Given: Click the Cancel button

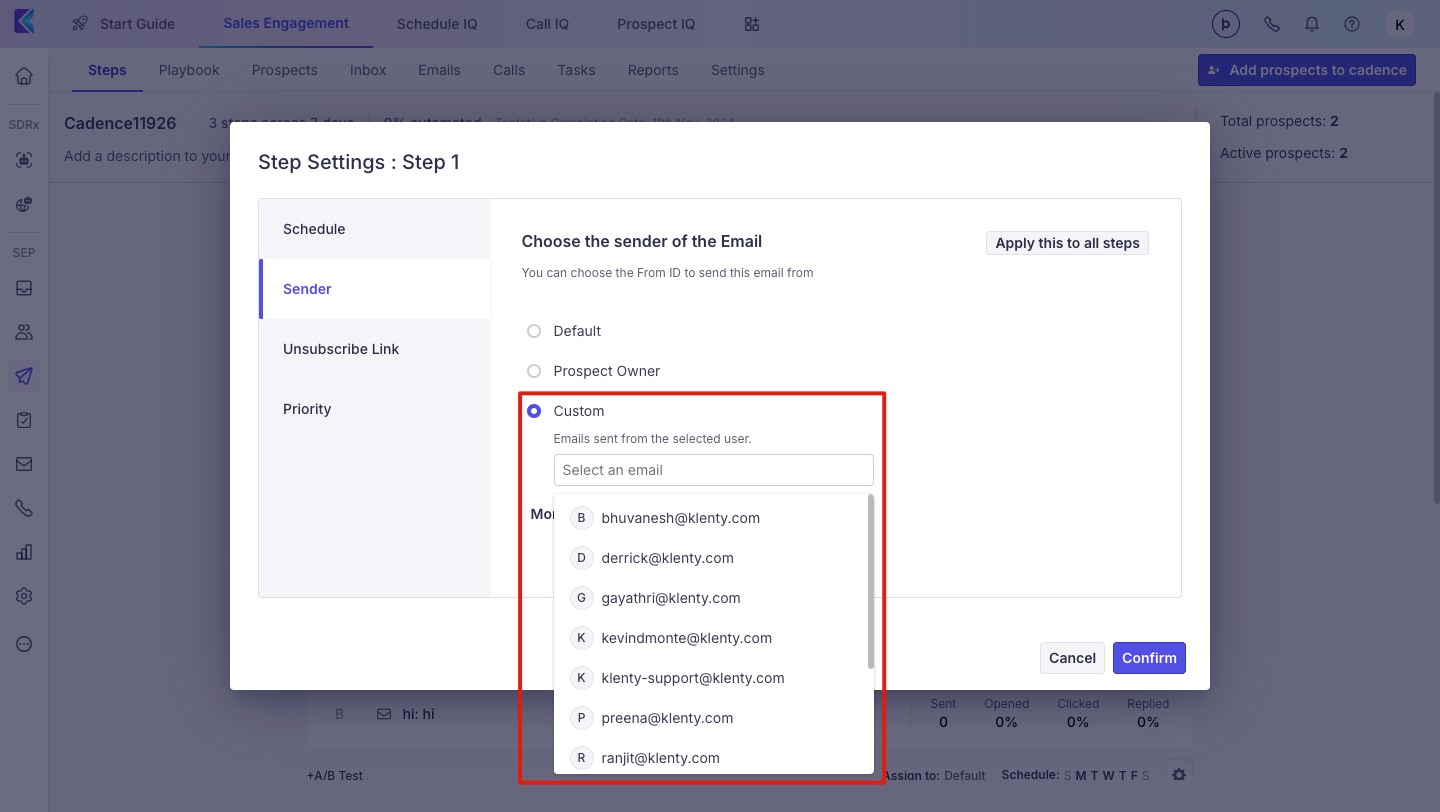Looking at the screenshot, I should pos(1072,658).
